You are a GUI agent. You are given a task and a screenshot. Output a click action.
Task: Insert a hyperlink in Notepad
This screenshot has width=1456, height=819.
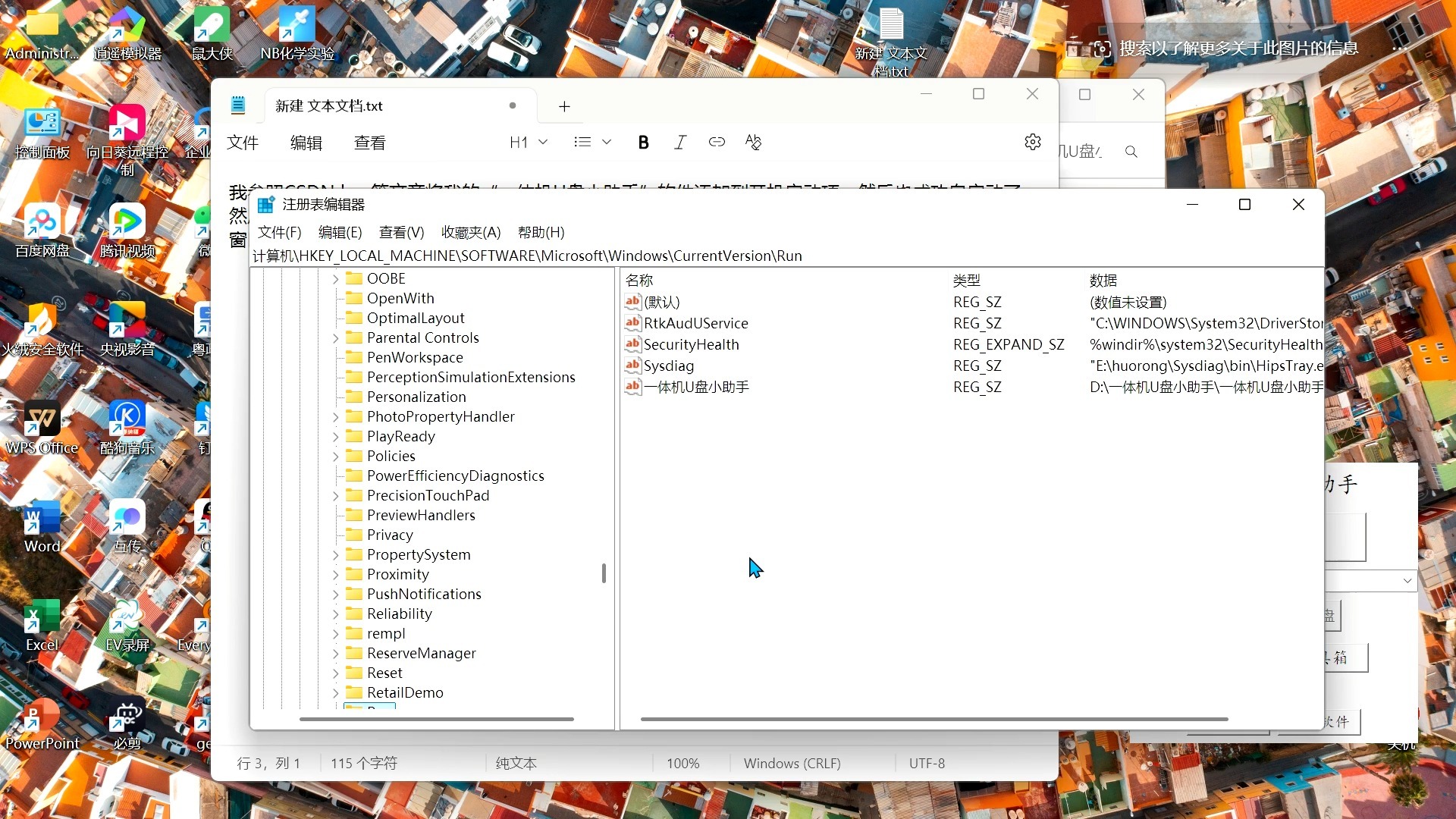[x=716, y=142]
